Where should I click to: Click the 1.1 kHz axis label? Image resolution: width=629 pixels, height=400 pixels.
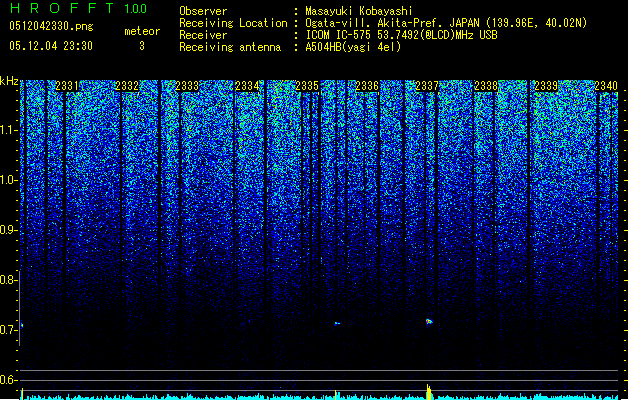(9, 130)
